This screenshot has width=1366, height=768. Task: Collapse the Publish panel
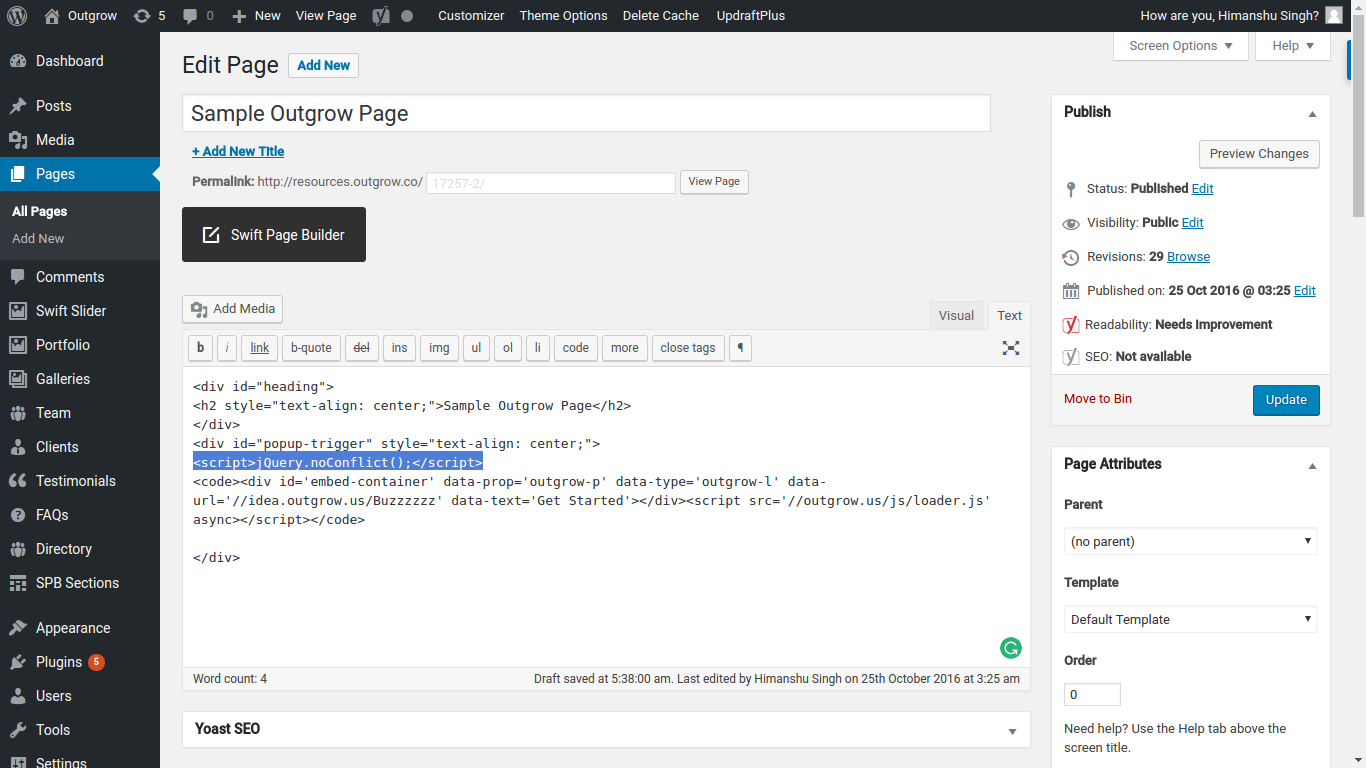pyautogui.click(x=1313, y=113)
